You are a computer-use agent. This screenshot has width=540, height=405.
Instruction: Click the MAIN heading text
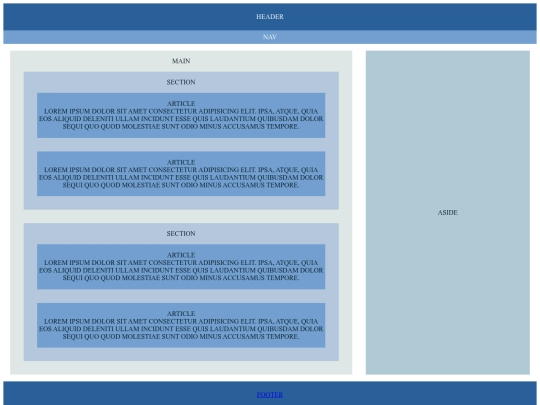[x=181, y=61]
